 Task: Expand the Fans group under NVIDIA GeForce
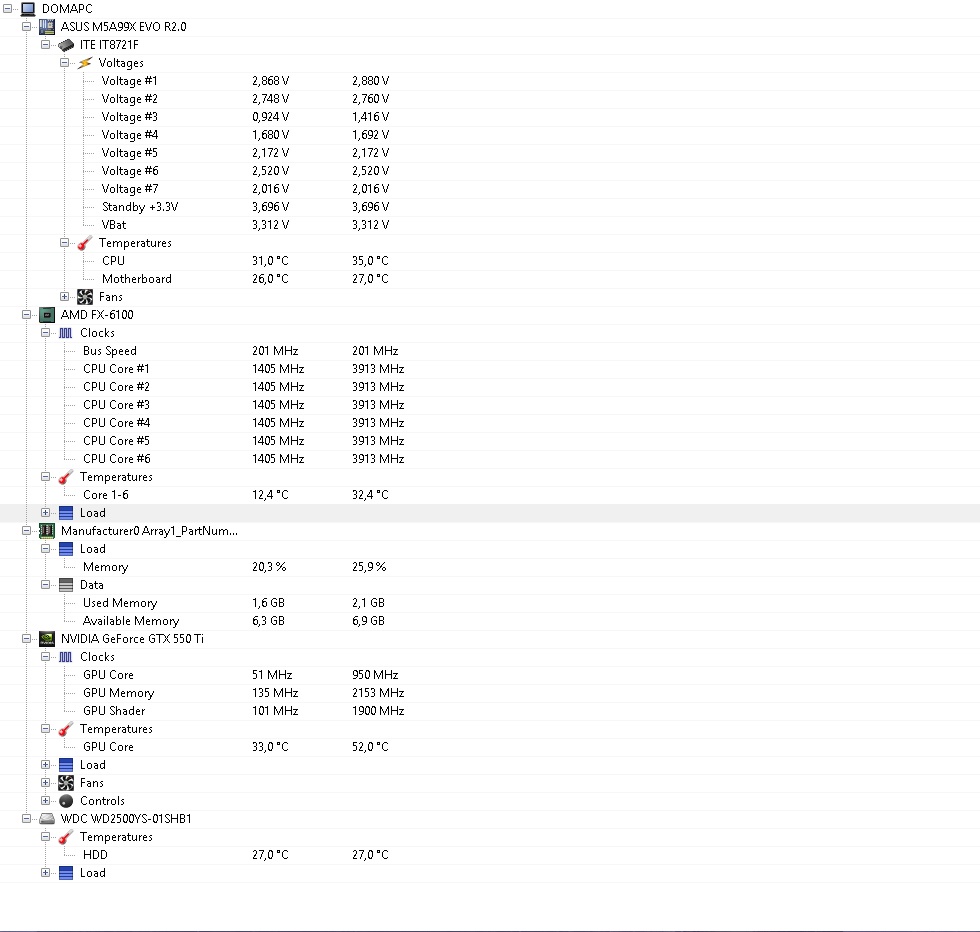(x=45, y=783)
